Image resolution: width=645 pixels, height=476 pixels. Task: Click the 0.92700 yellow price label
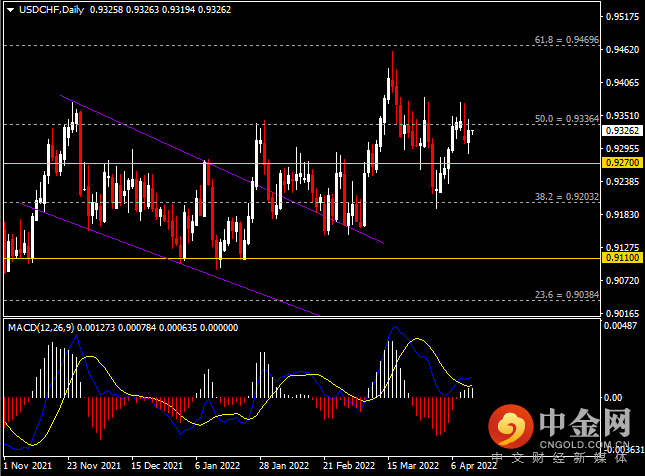623,163
